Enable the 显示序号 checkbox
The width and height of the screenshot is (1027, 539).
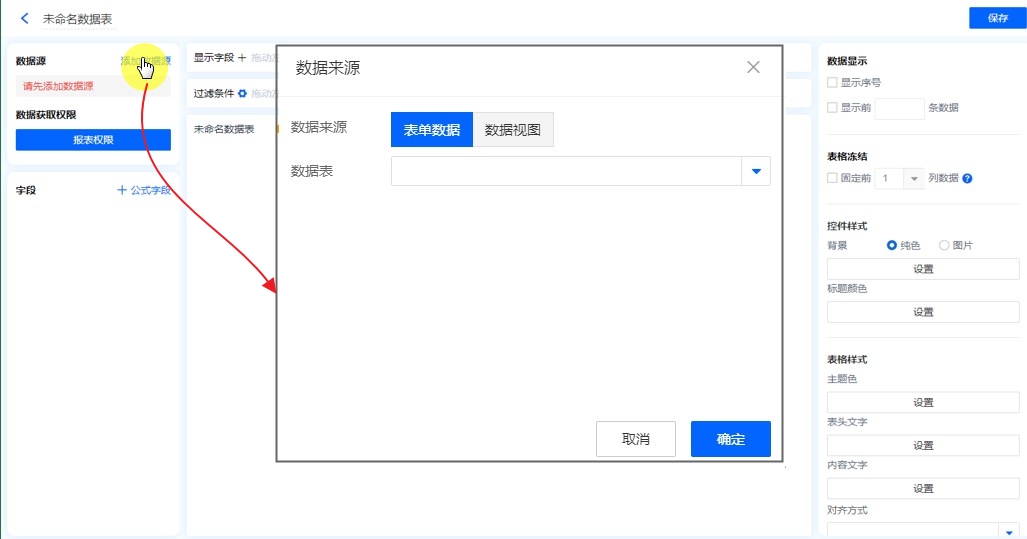[x=832, y=83]
